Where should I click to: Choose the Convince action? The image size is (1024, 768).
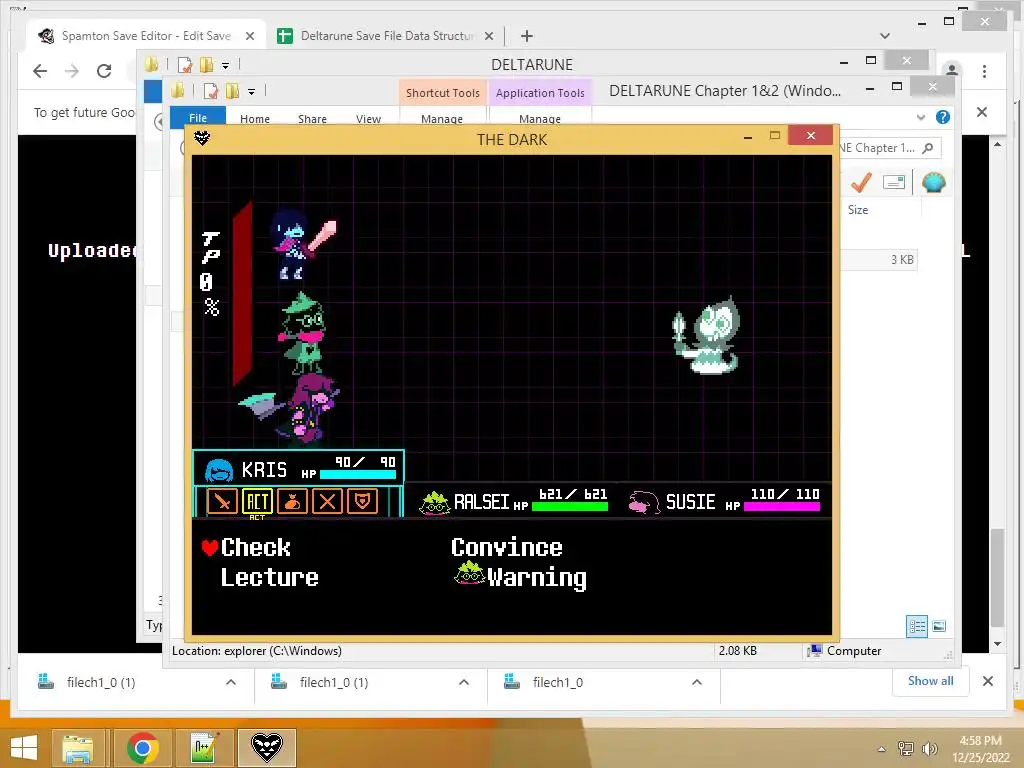pyautogui.click(x=507, y=547)
